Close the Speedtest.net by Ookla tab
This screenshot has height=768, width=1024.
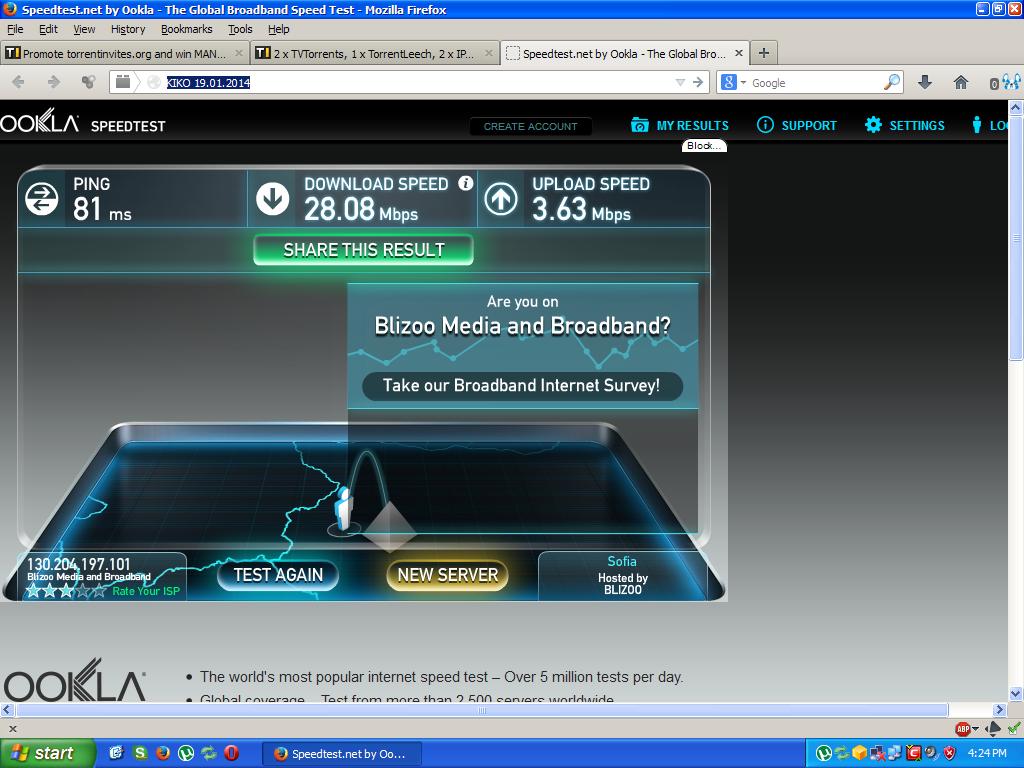[739, 53]
